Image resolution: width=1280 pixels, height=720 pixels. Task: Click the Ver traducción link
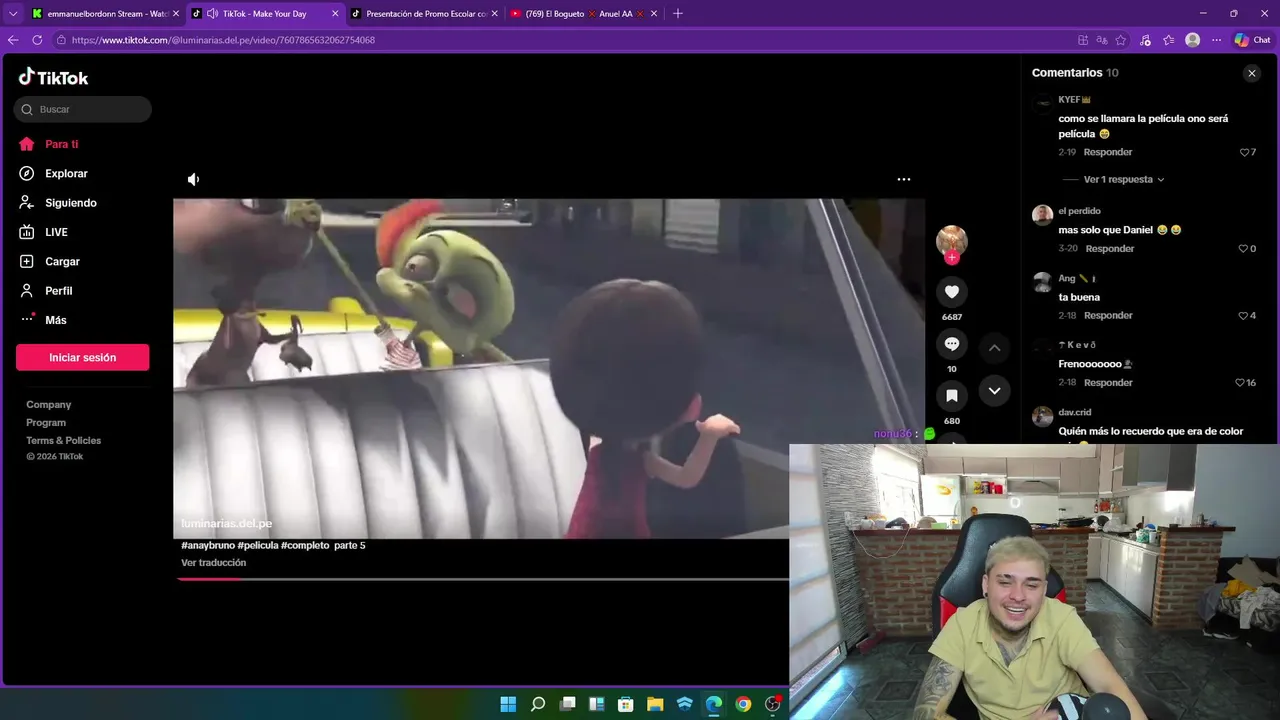[213, 563]
